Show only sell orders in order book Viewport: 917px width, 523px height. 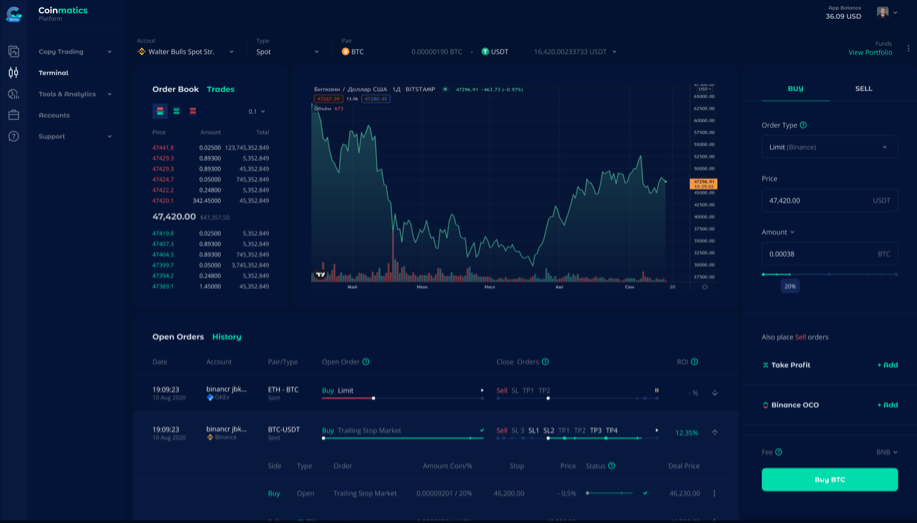pos(193,111)
